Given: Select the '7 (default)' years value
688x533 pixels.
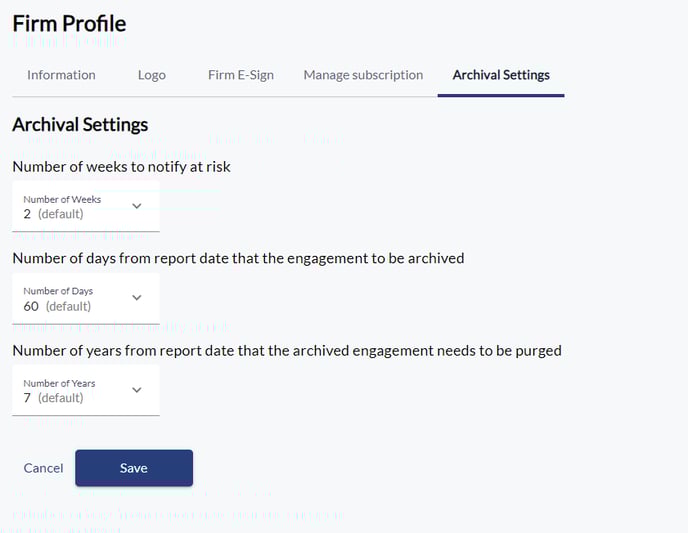Looking at the screenshot, I should point(53,398).
